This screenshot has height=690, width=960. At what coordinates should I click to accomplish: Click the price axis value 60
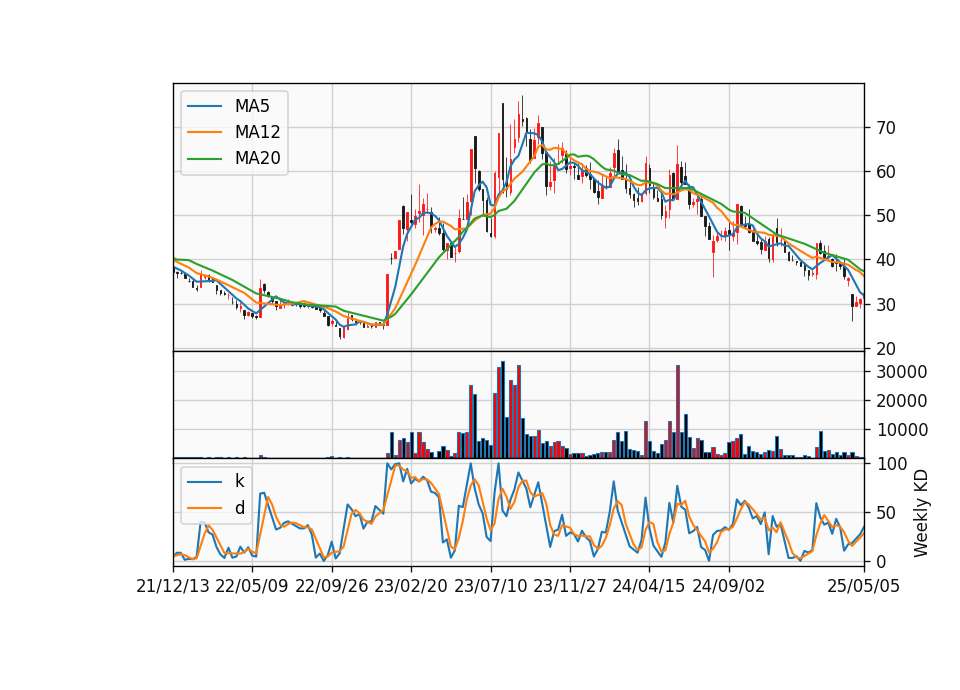886,172
